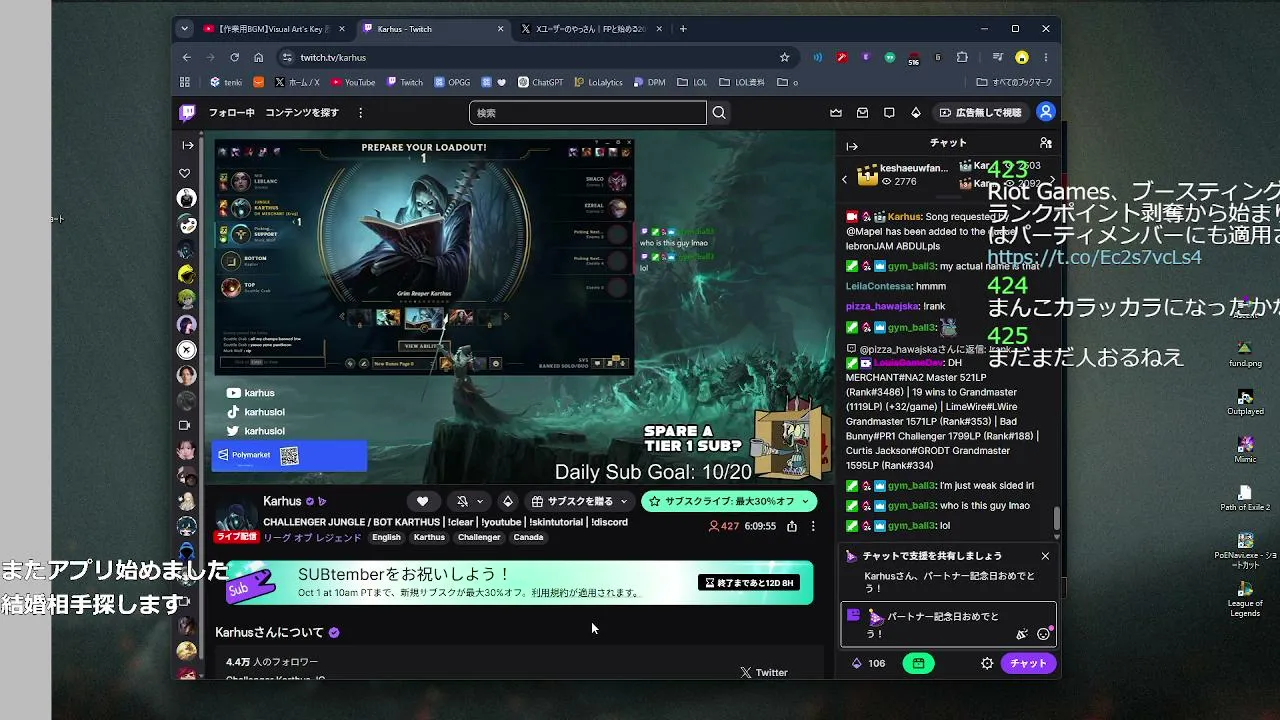Open すべてのブックマーク folder
The width and height of the screenshot is (1280, 720).
click(1014, 82)
